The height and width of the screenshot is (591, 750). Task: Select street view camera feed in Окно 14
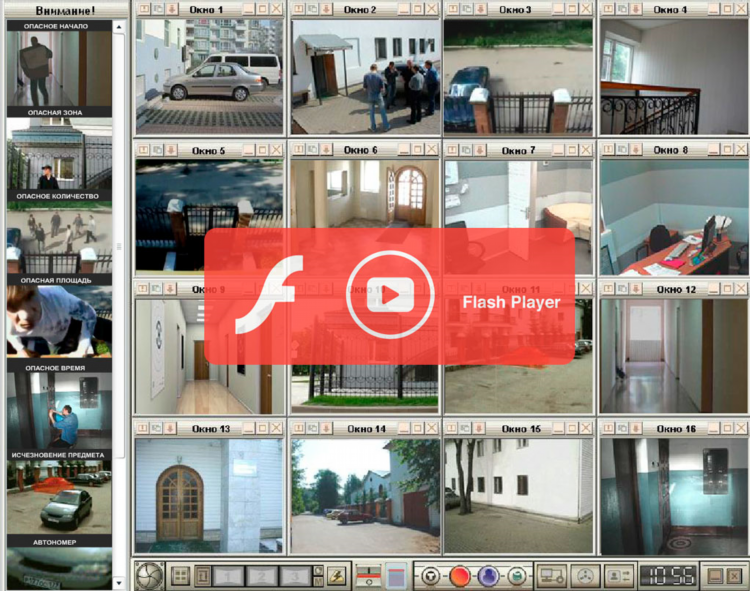coord(365,496)
